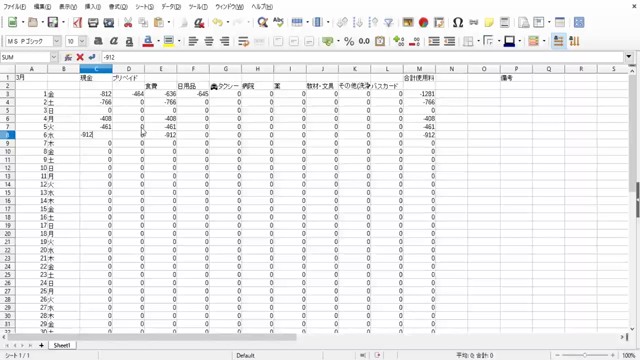This screenshot has height=360, width=640.
Task: Select the Sheet1 tab
Action: 62,345
